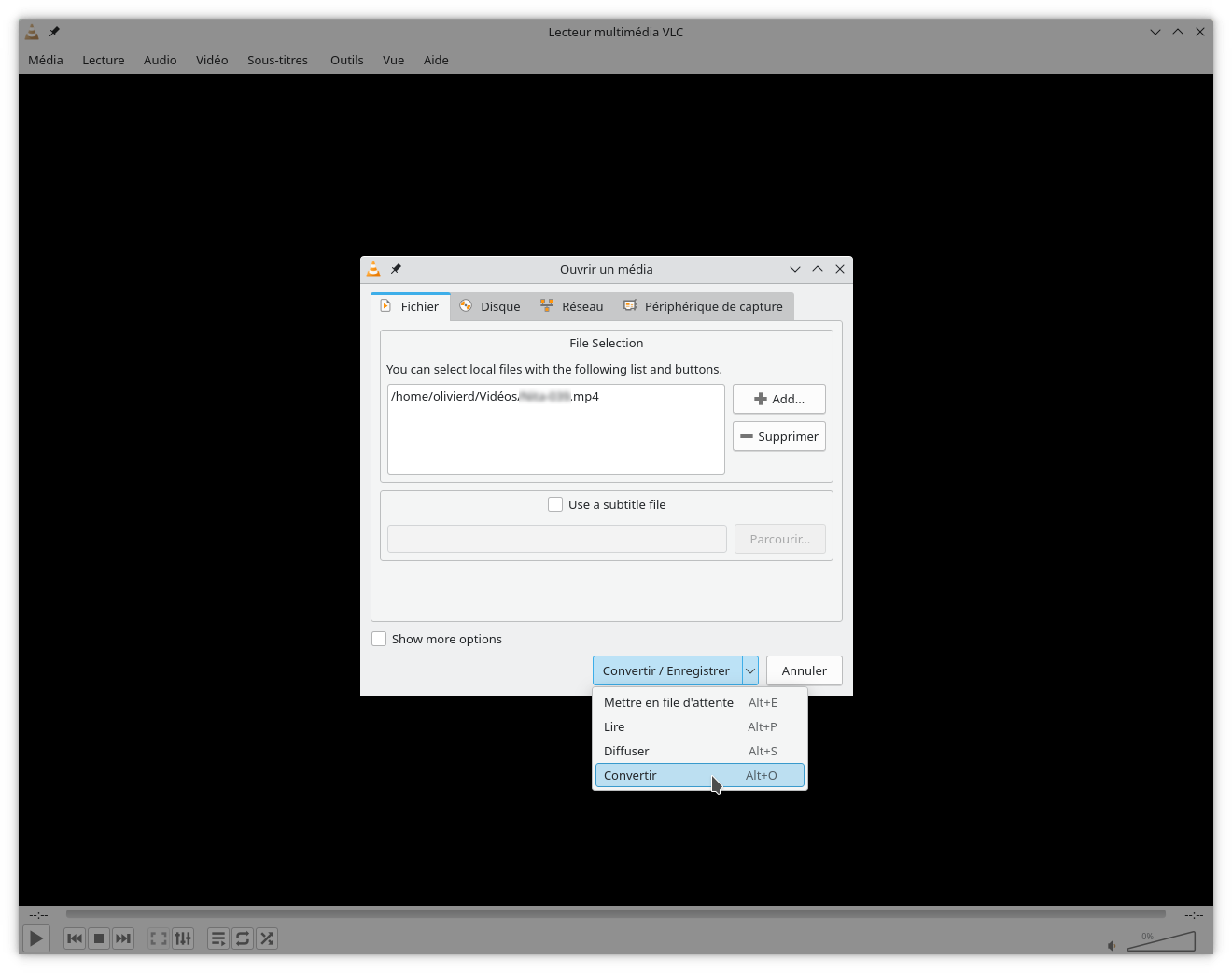This screenshot has width=1232, height=973.
Task: Toggle fullscreen video icon
Action: click(x=159, y=938)
